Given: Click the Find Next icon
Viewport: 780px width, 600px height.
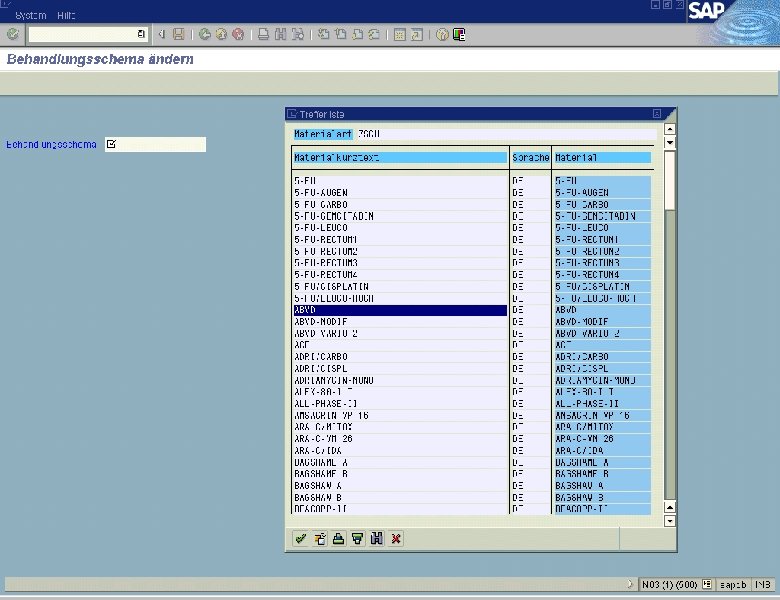Looking at the screenshot, I should tap(297, 34).
